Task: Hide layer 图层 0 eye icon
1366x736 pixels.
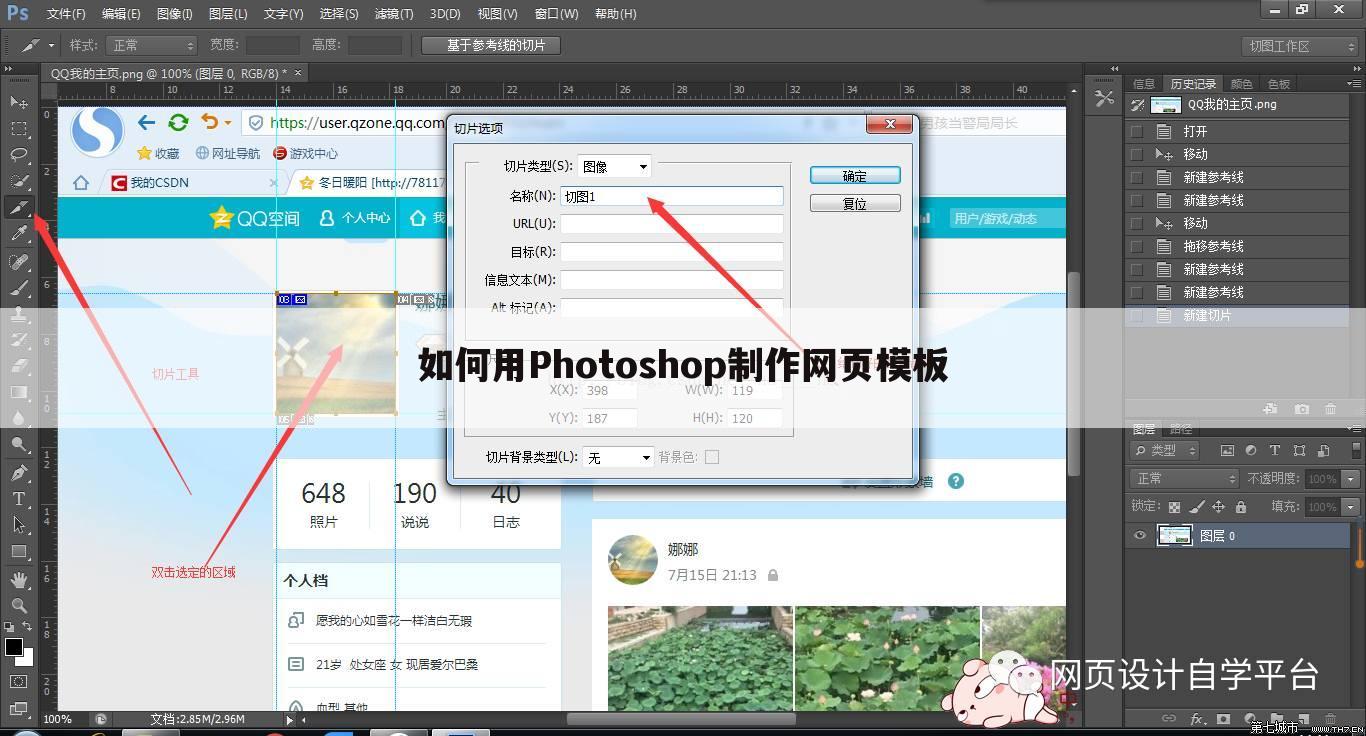Action: 1139,536
